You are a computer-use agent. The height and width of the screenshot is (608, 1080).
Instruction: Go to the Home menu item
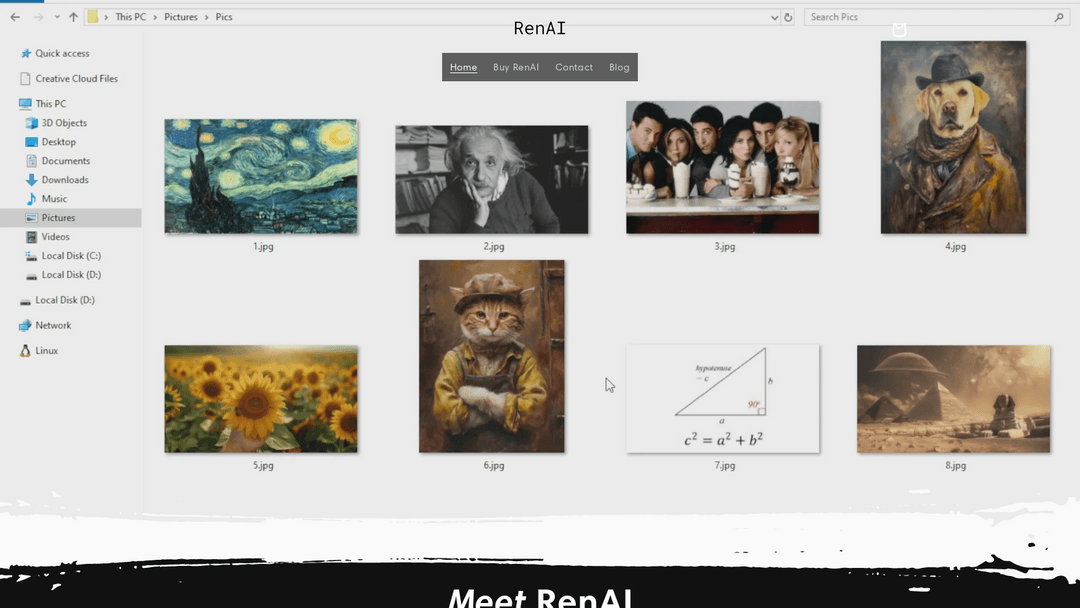coord(463,68)
